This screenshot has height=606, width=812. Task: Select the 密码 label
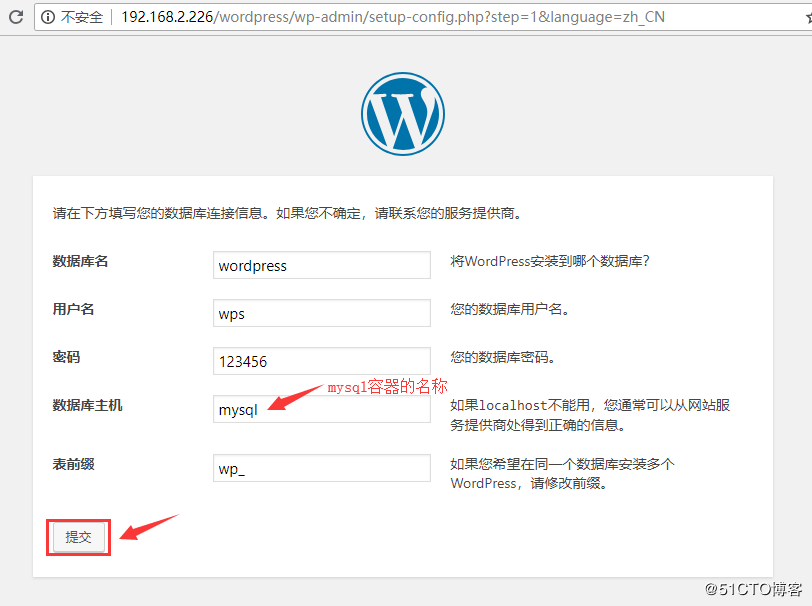[x=66, y=357]
